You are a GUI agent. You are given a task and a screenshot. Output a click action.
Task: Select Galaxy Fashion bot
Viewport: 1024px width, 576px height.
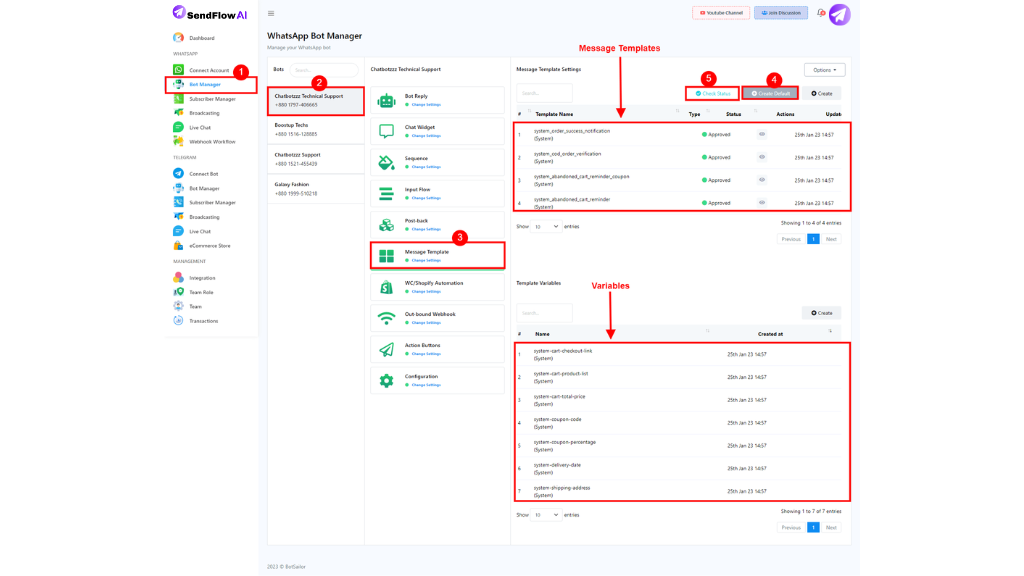(x=315, y=189)
